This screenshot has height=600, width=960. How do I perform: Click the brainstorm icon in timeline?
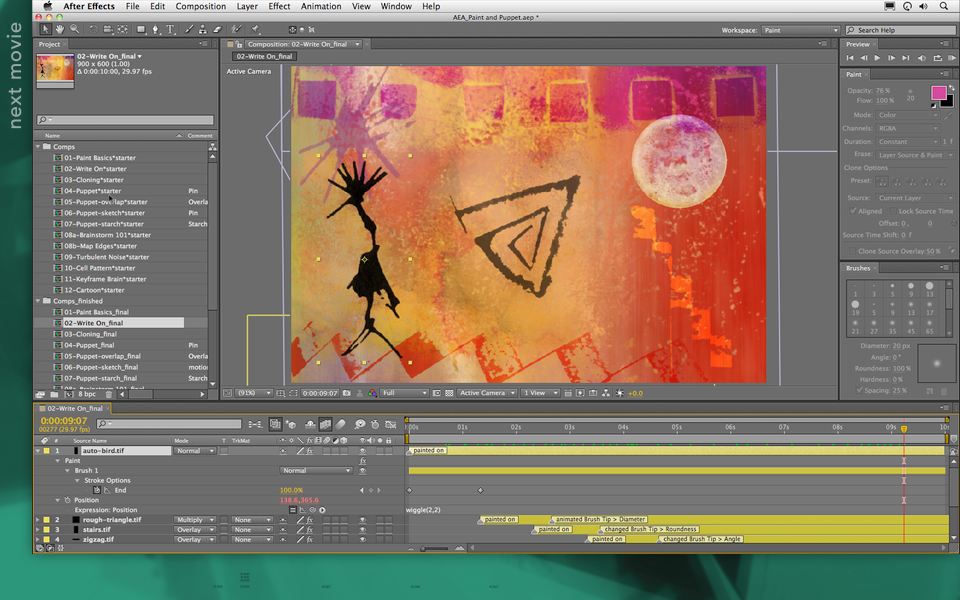coord(360,424)
